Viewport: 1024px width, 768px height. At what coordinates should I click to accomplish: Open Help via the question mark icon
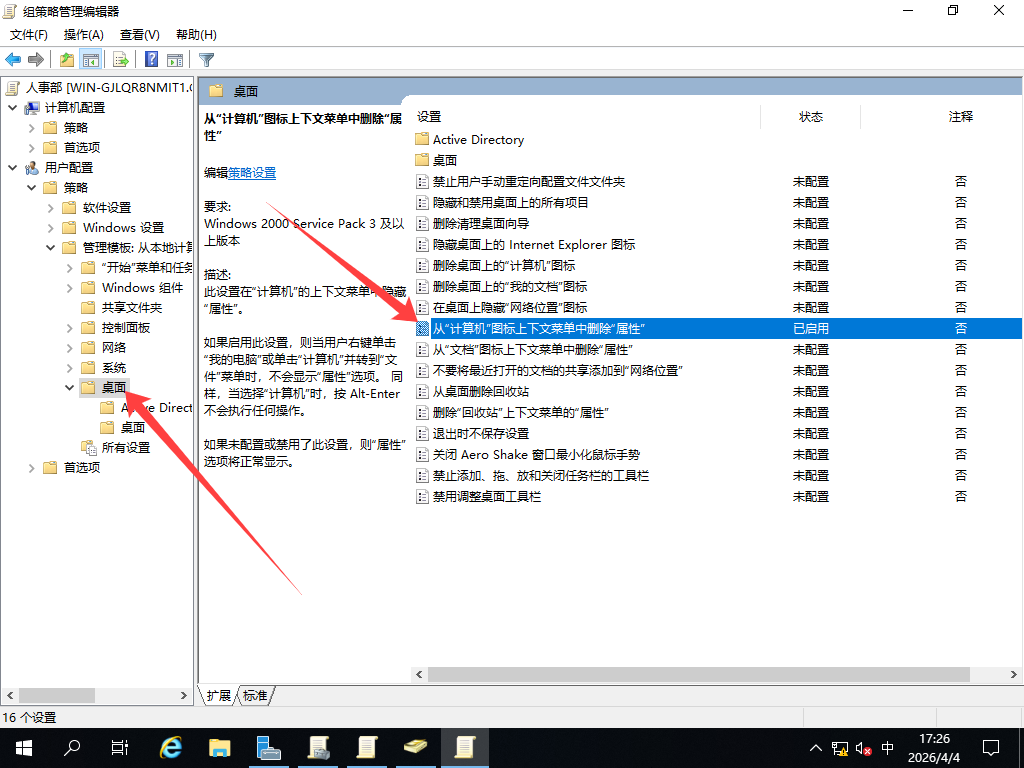pyautogui.click(x=151, y=59)
